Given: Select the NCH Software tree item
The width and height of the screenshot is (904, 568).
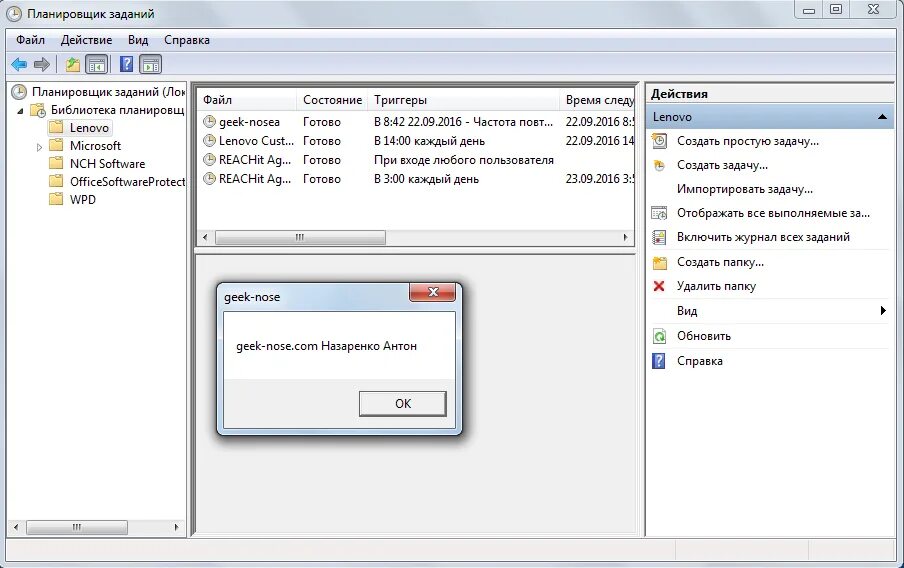Looking at the screenshot, I should click(x=107, y=163).
